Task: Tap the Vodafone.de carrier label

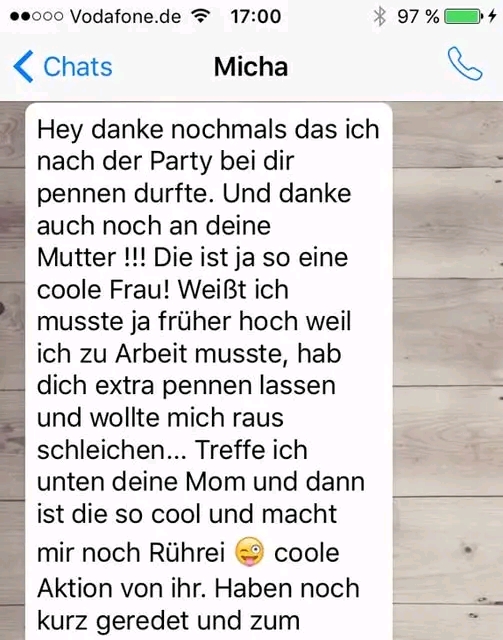Action: pos(125,17)
